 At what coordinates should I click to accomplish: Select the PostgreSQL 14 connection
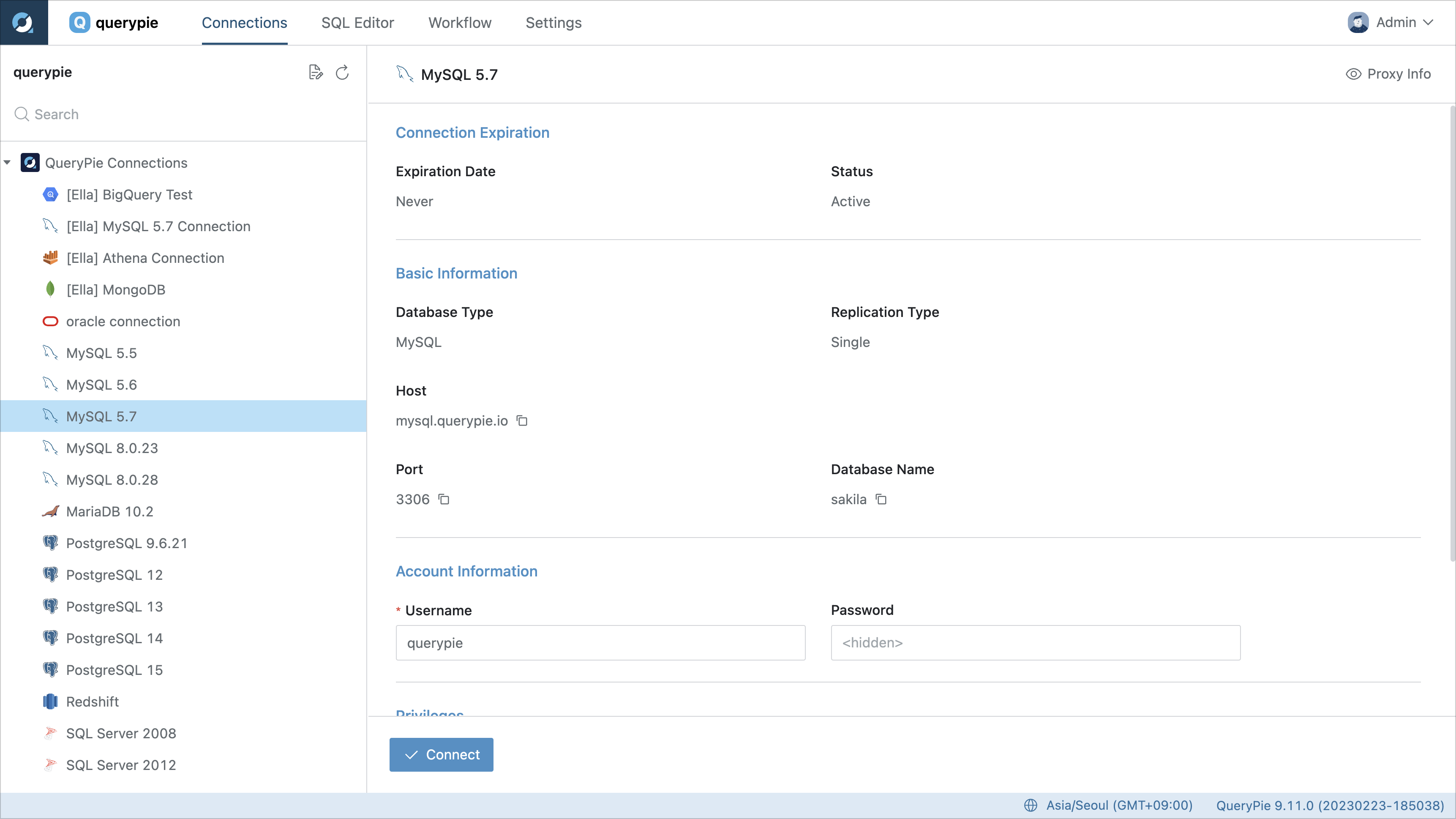point(114,638)
